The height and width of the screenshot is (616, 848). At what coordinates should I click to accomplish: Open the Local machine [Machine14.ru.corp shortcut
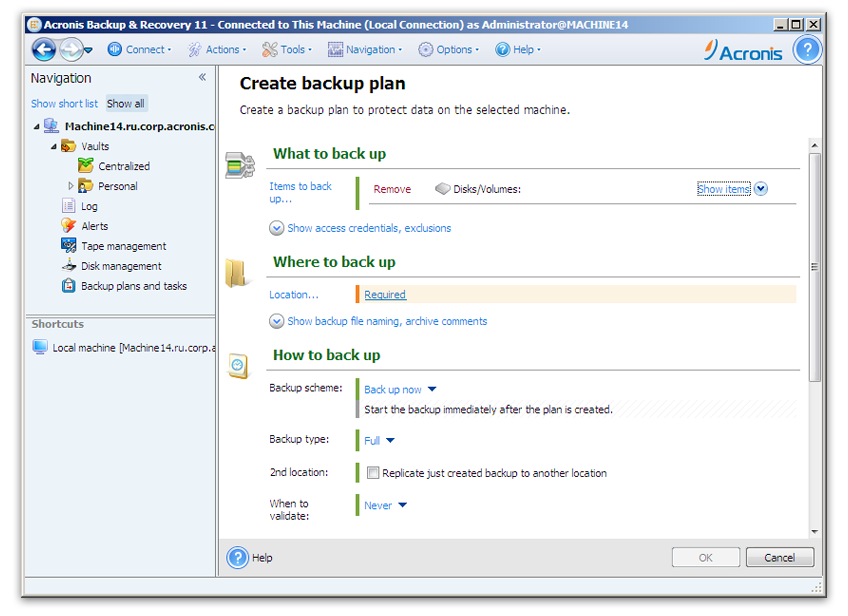(134, 348)
